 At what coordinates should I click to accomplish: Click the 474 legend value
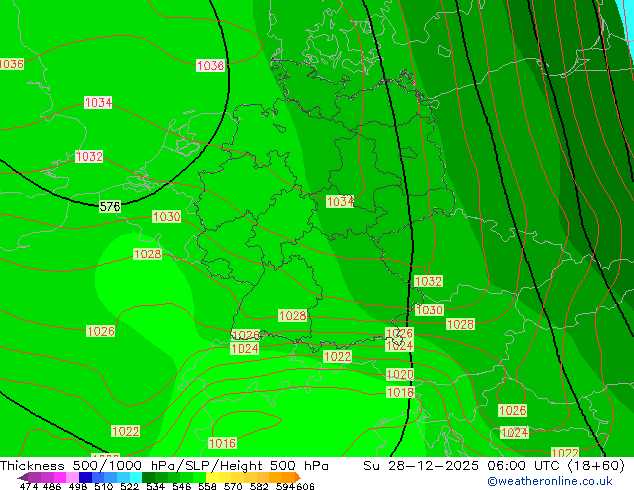click(29, 486)
